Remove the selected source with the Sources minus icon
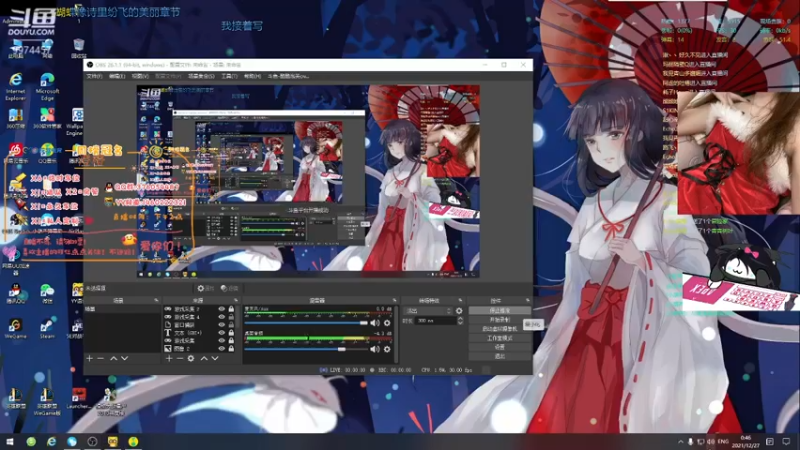 (180, 359)
